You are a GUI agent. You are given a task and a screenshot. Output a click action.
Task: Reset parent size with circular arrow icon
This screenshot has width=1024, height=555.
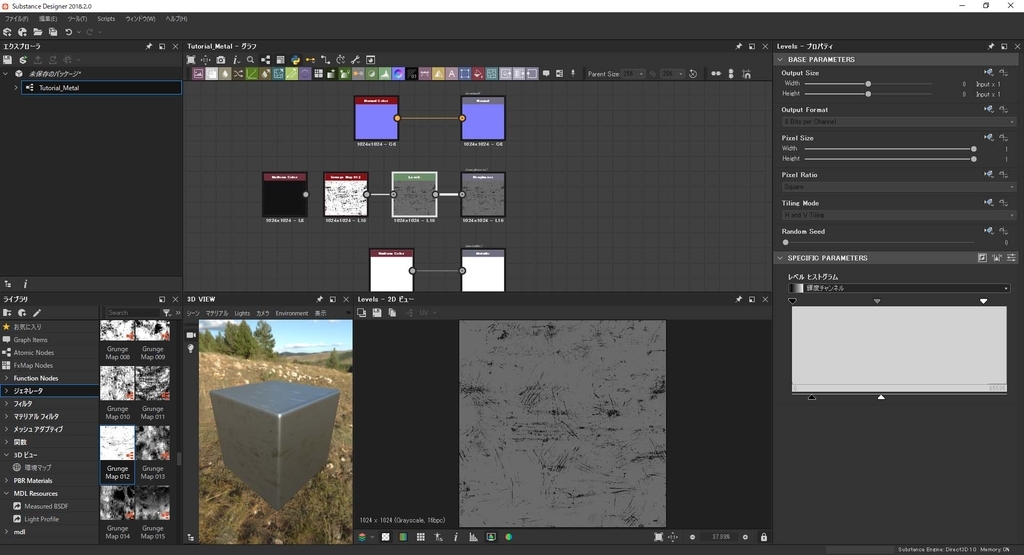pos(693,74)
